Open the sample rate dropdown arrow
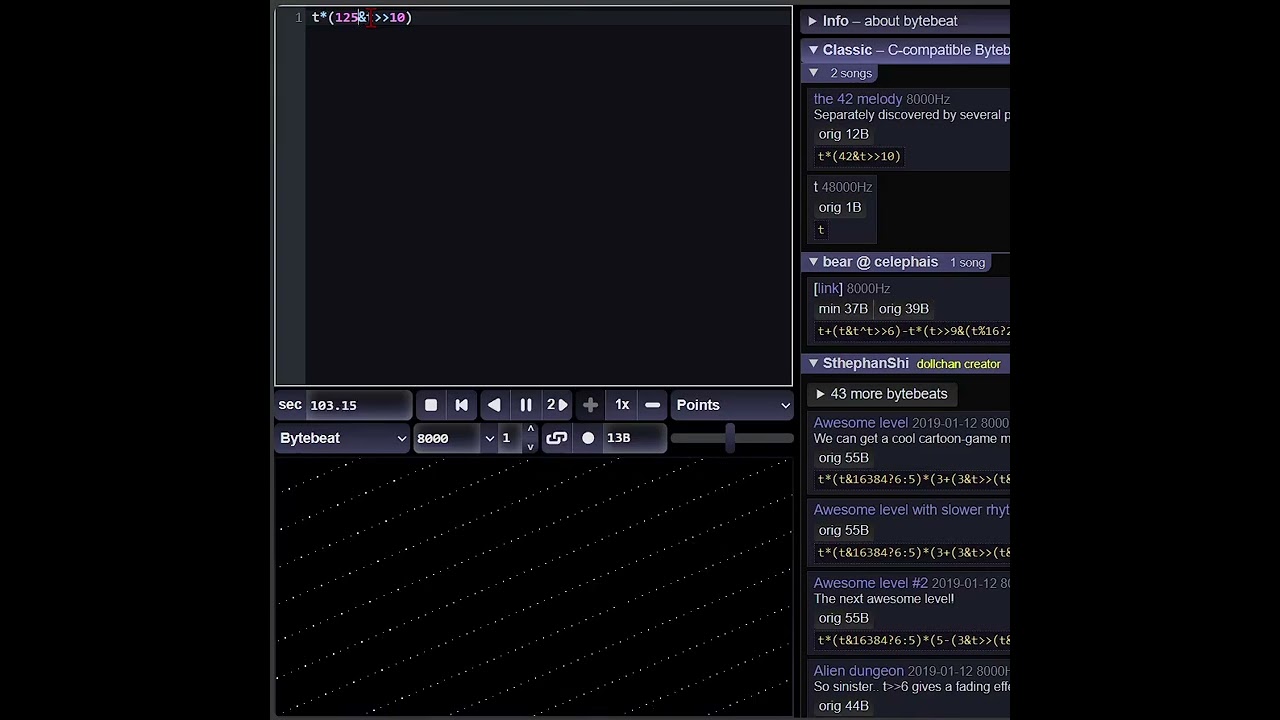Image resolution: width=1280 pixels, height=720 pixels. click(x=490, y=438)
